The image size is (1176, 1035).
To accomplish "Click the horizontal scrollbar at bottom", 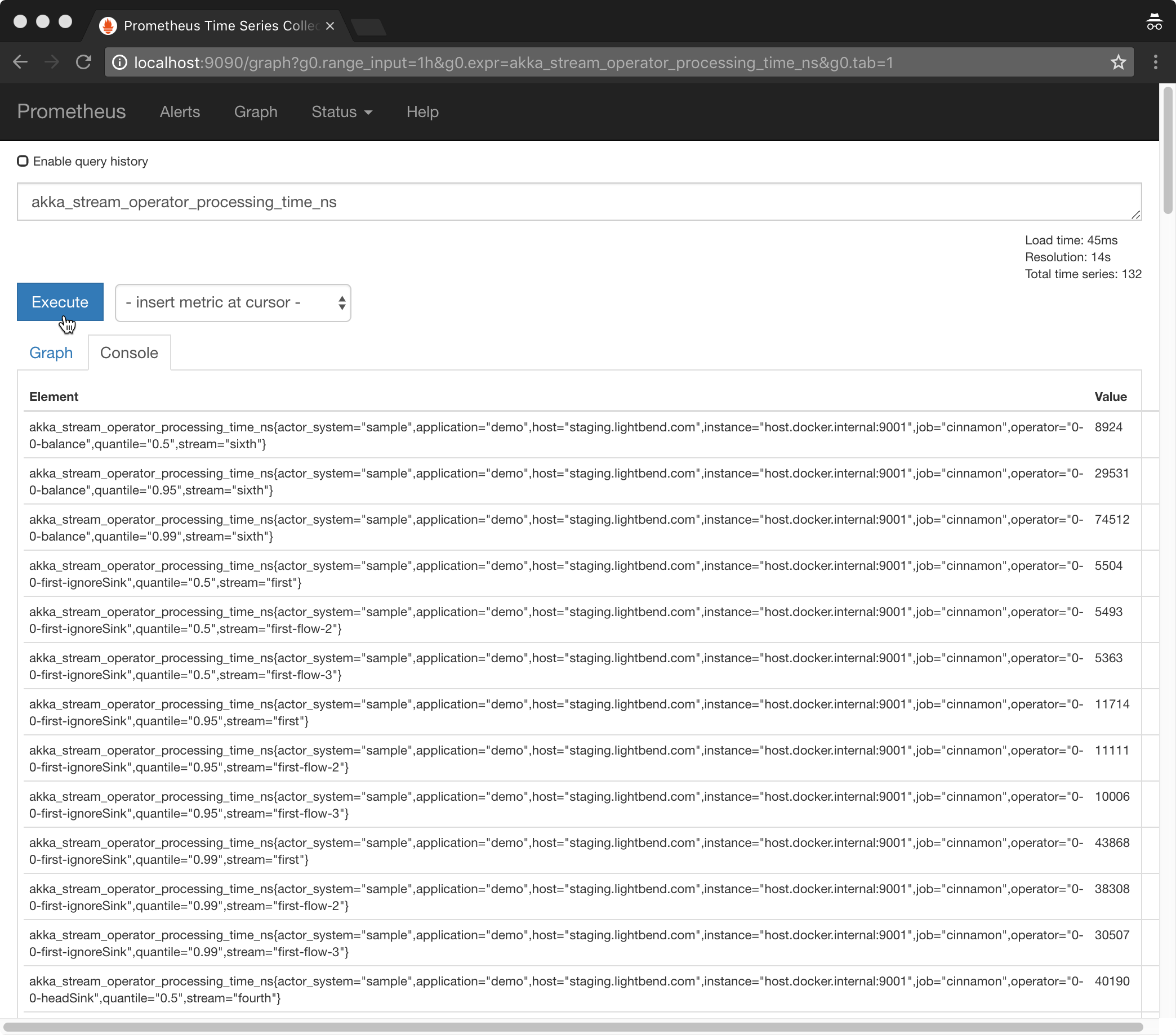I will 573,1027.
